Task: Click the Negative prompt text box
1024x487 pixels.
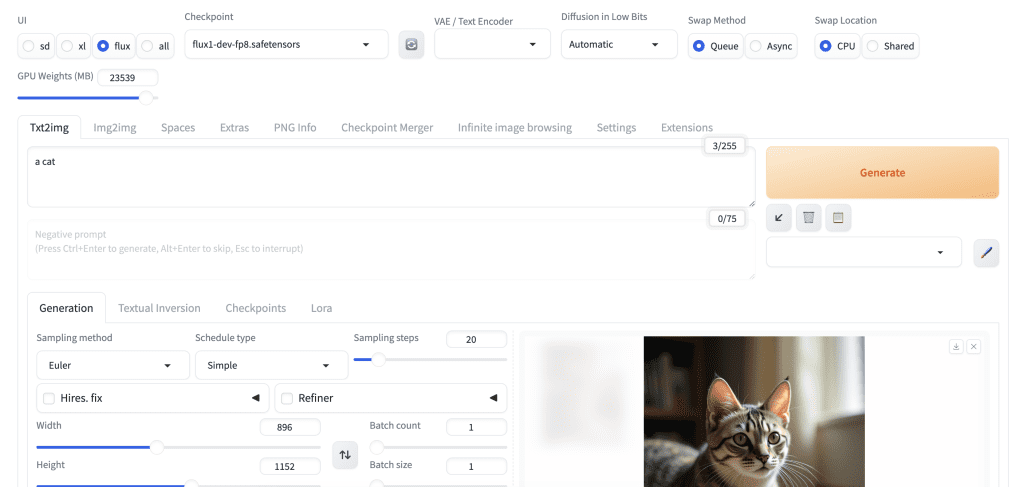Action: click(x=391, y=249)
